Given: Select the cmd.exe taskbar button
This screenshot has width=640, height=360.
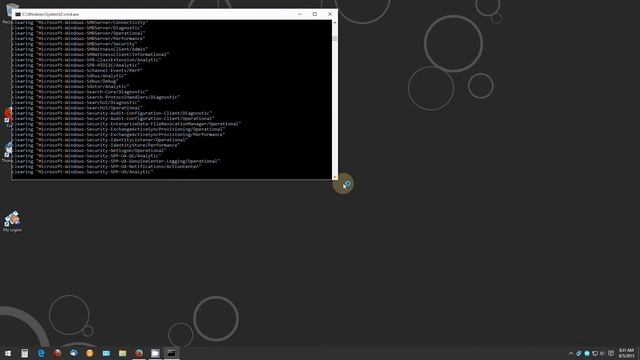Looking at the screenshot, I should 171,353.
